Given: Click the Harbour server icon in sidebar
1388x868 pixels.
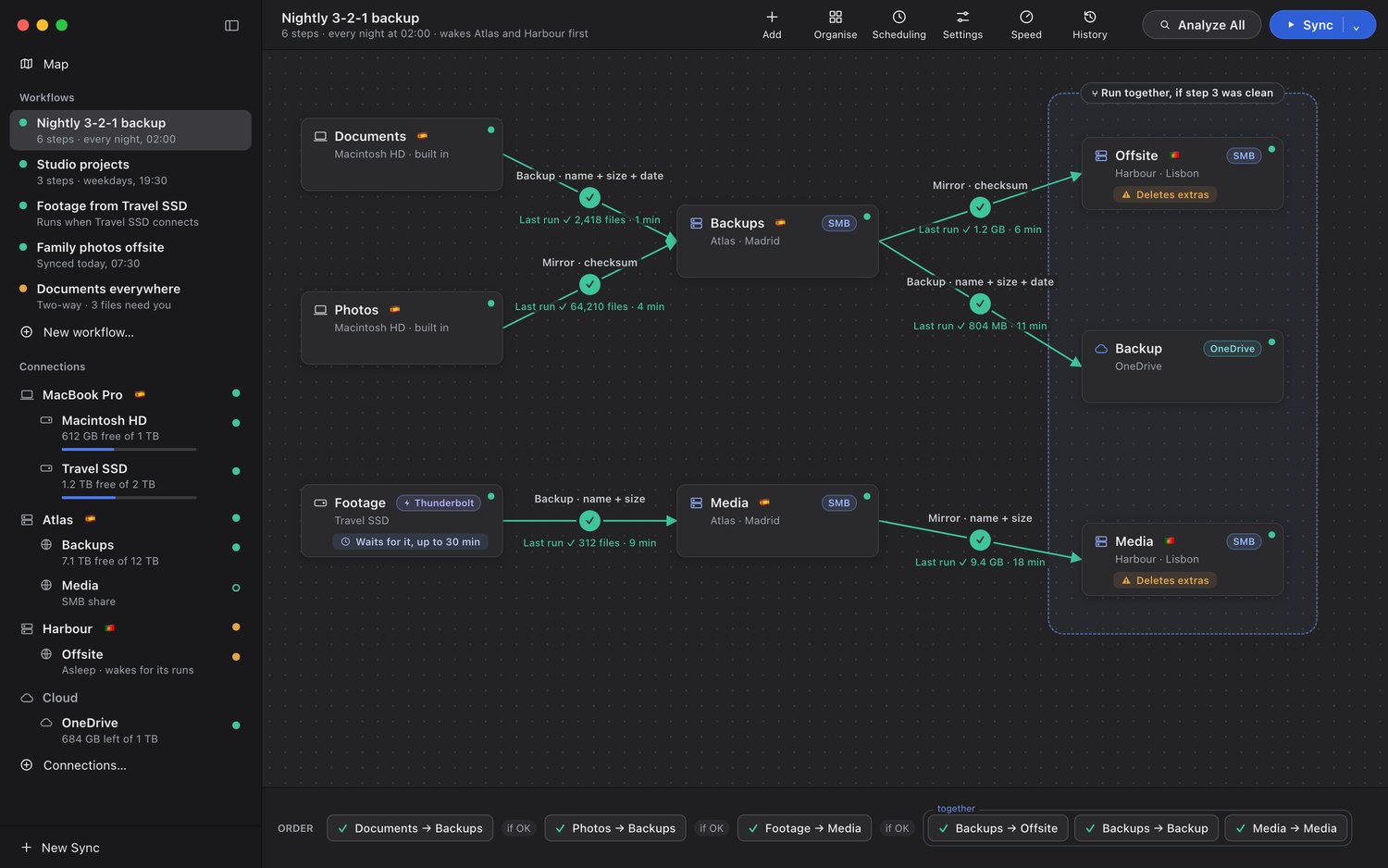Looking at the screenshot, I should [27, 629].
